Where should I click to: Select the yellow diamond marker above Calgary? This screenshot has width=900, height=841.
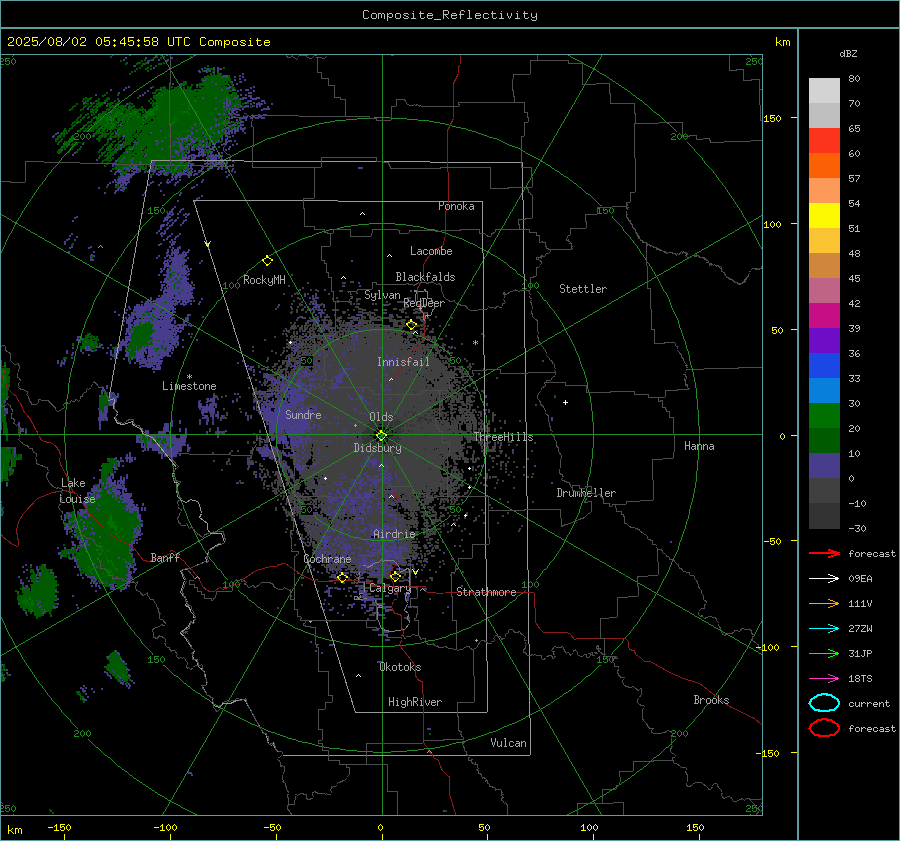click(x=395, y=576)
